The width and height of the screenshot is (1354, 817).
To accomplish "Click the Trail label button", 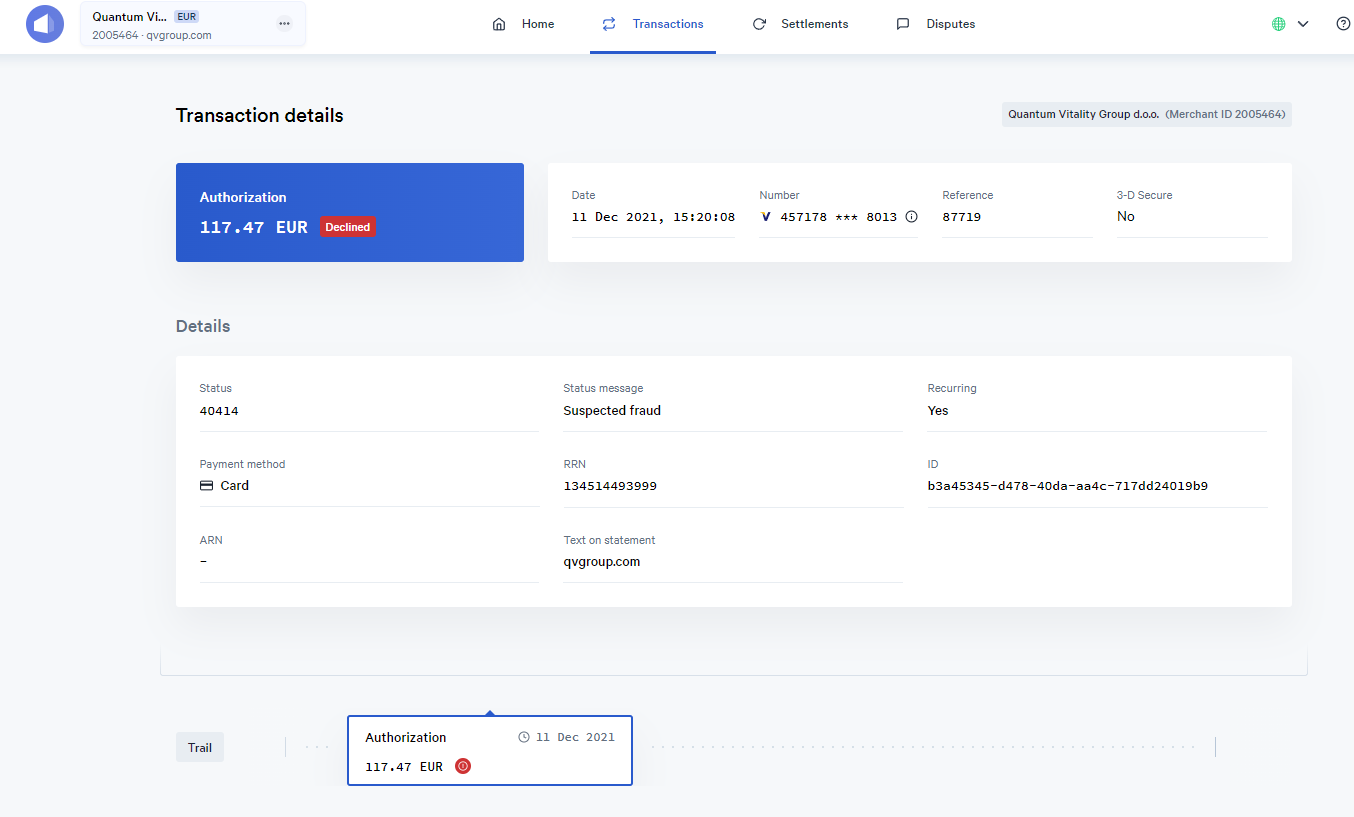I will click(x=200, y=748).
